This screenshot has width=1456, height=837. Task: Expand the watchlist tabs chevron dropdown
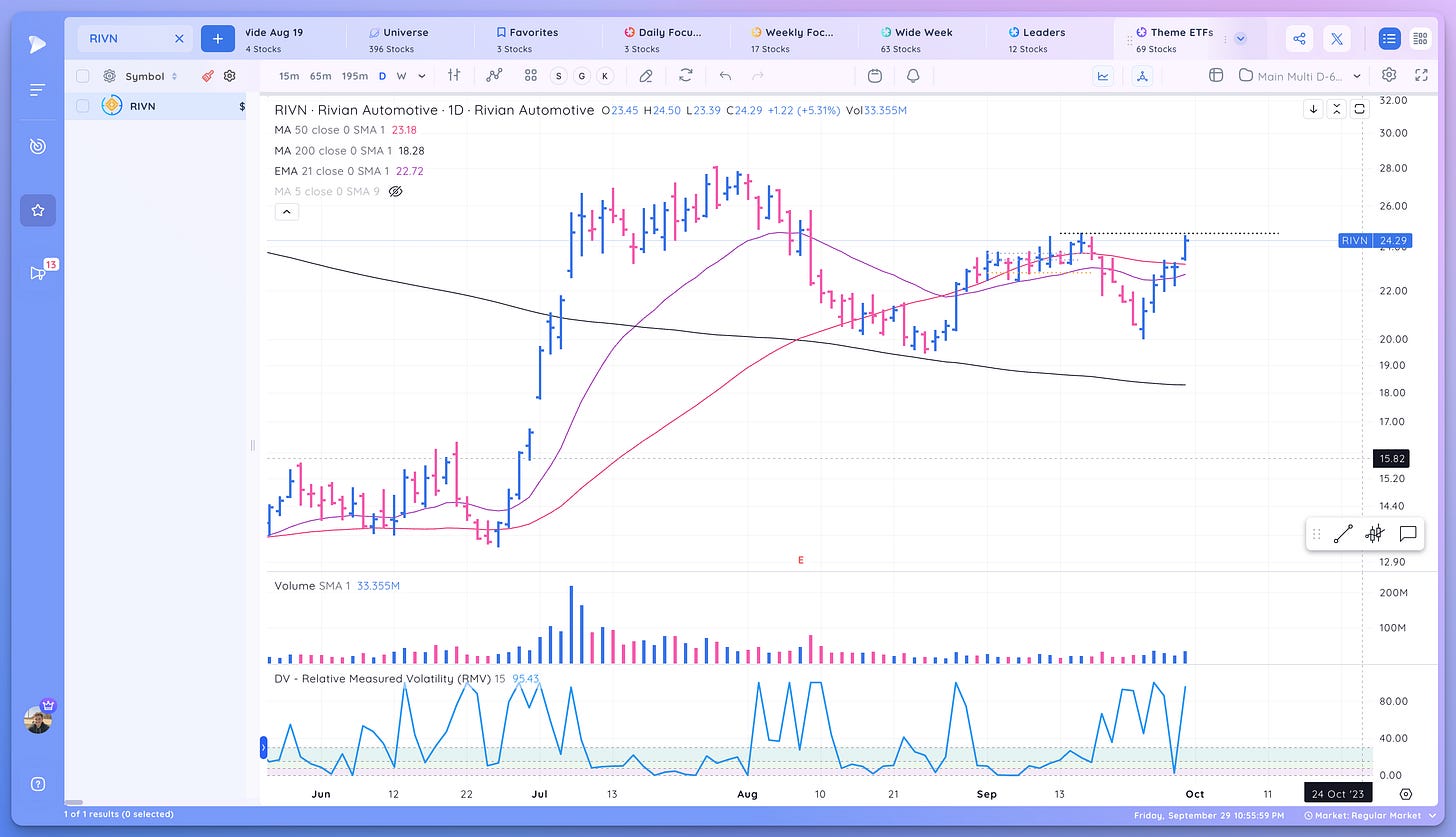tap(1240, 39)
